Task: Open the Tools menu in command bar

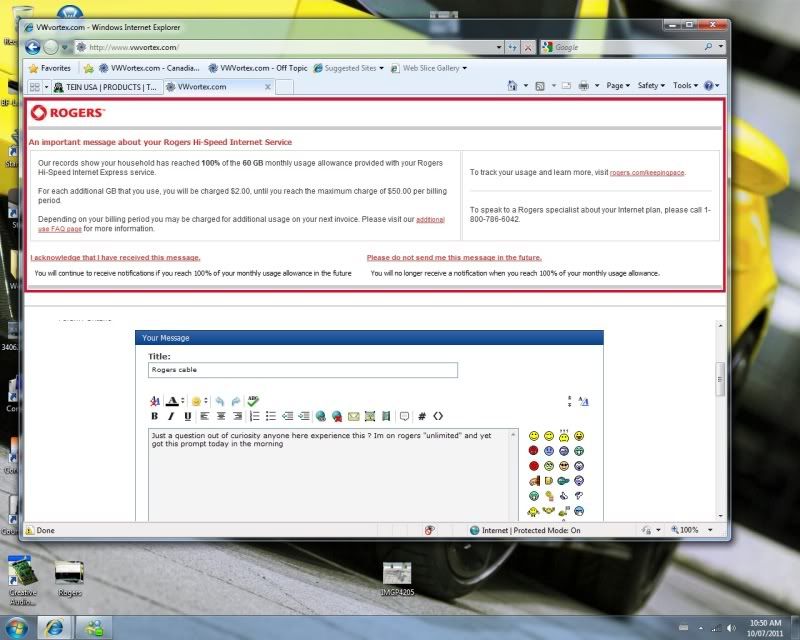Action: click(685, 86)
